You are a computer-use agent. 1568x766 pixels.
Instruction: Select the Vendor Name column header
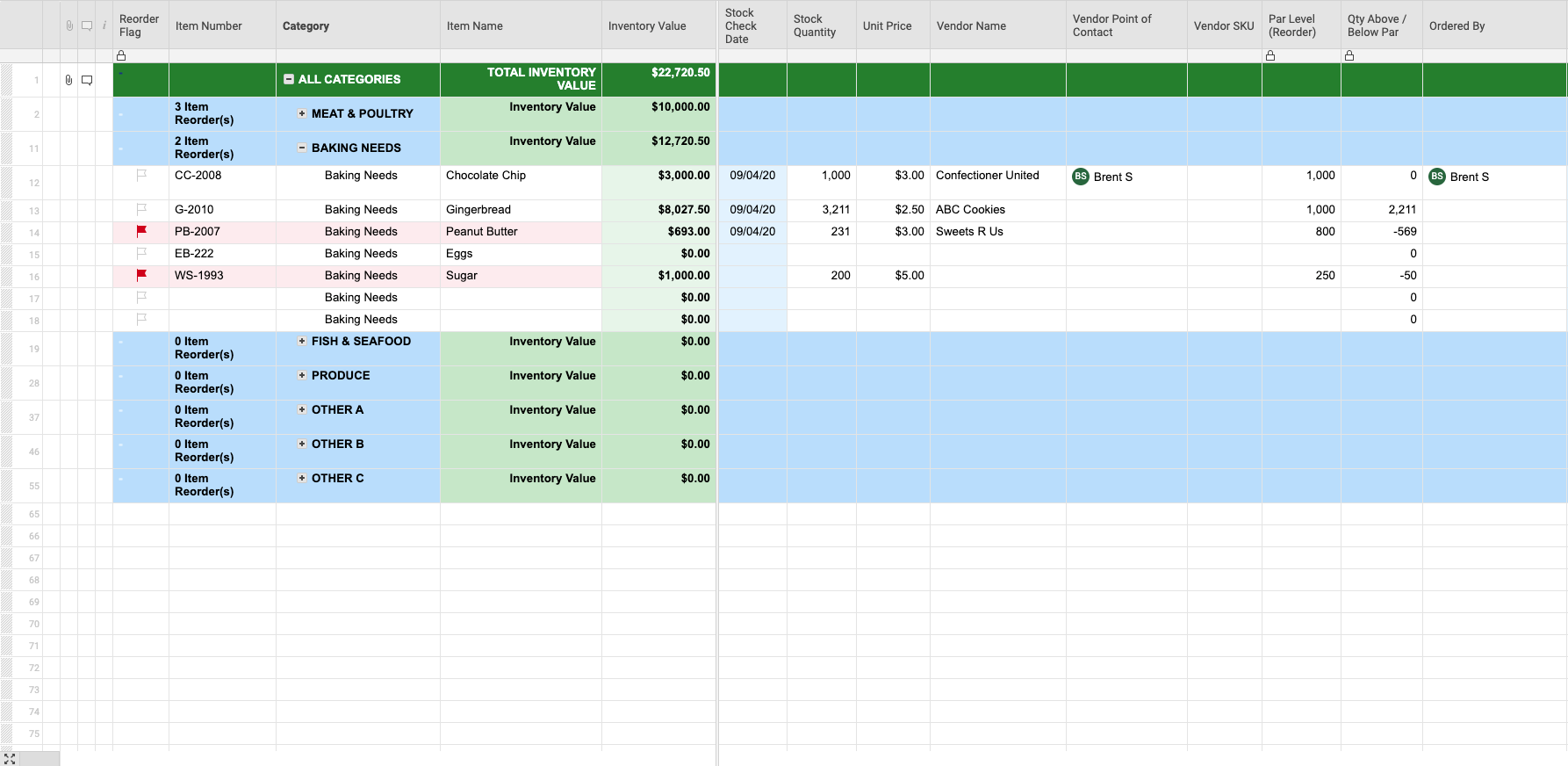coord(998,25)
